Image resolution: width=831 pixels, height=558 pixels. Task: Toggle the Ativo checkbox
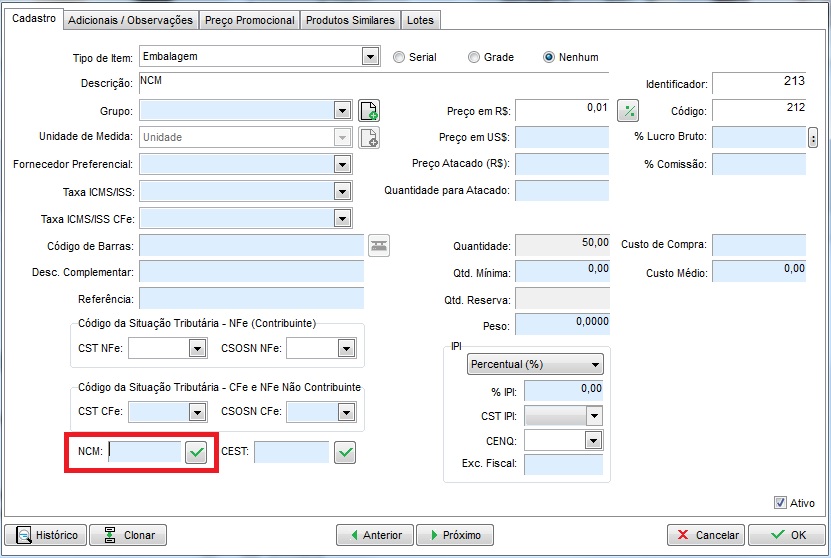[x=780, y=503]
